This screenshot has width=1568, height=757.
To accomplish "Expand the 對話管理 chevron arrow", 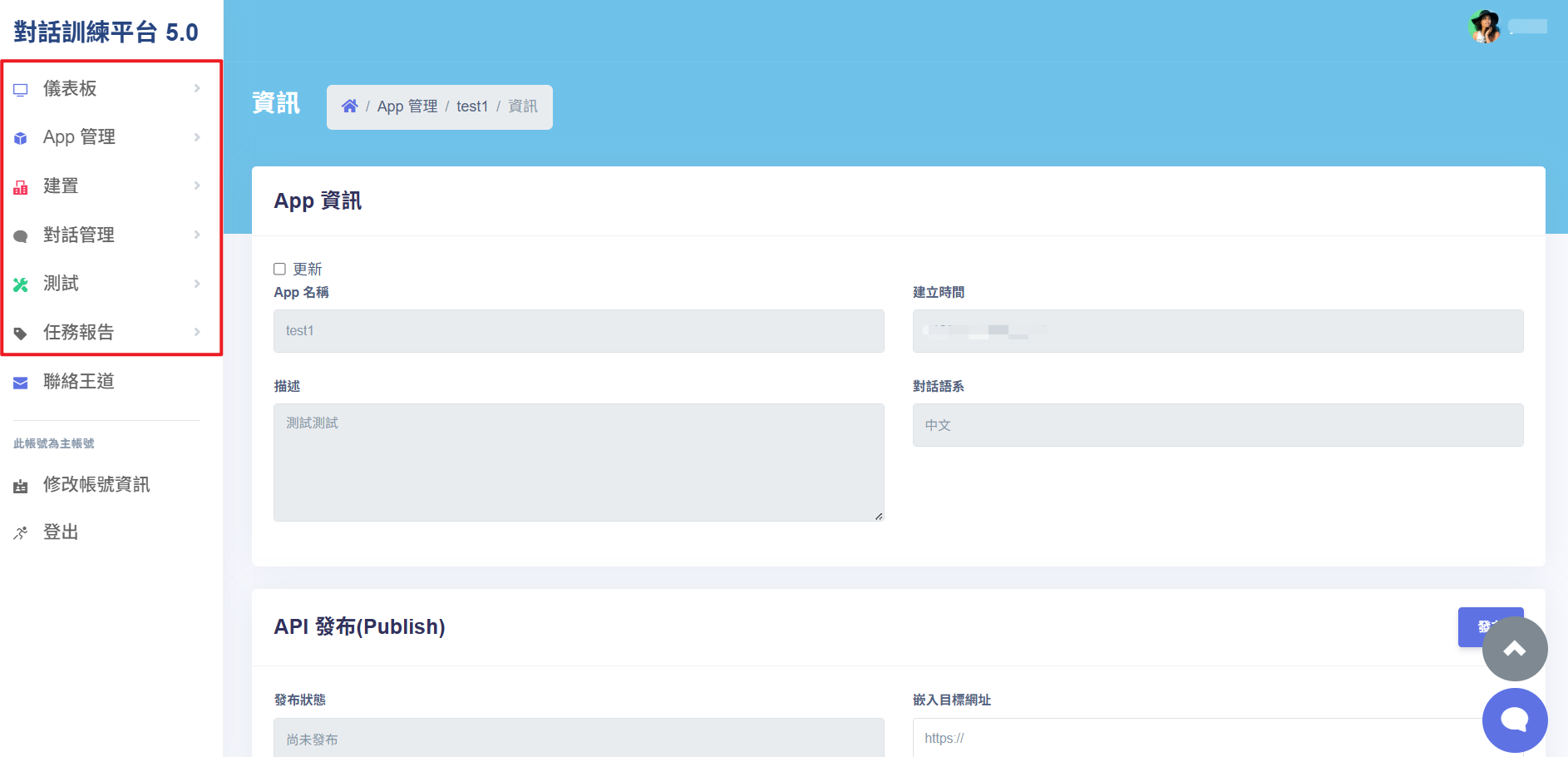I will point(197,235).
